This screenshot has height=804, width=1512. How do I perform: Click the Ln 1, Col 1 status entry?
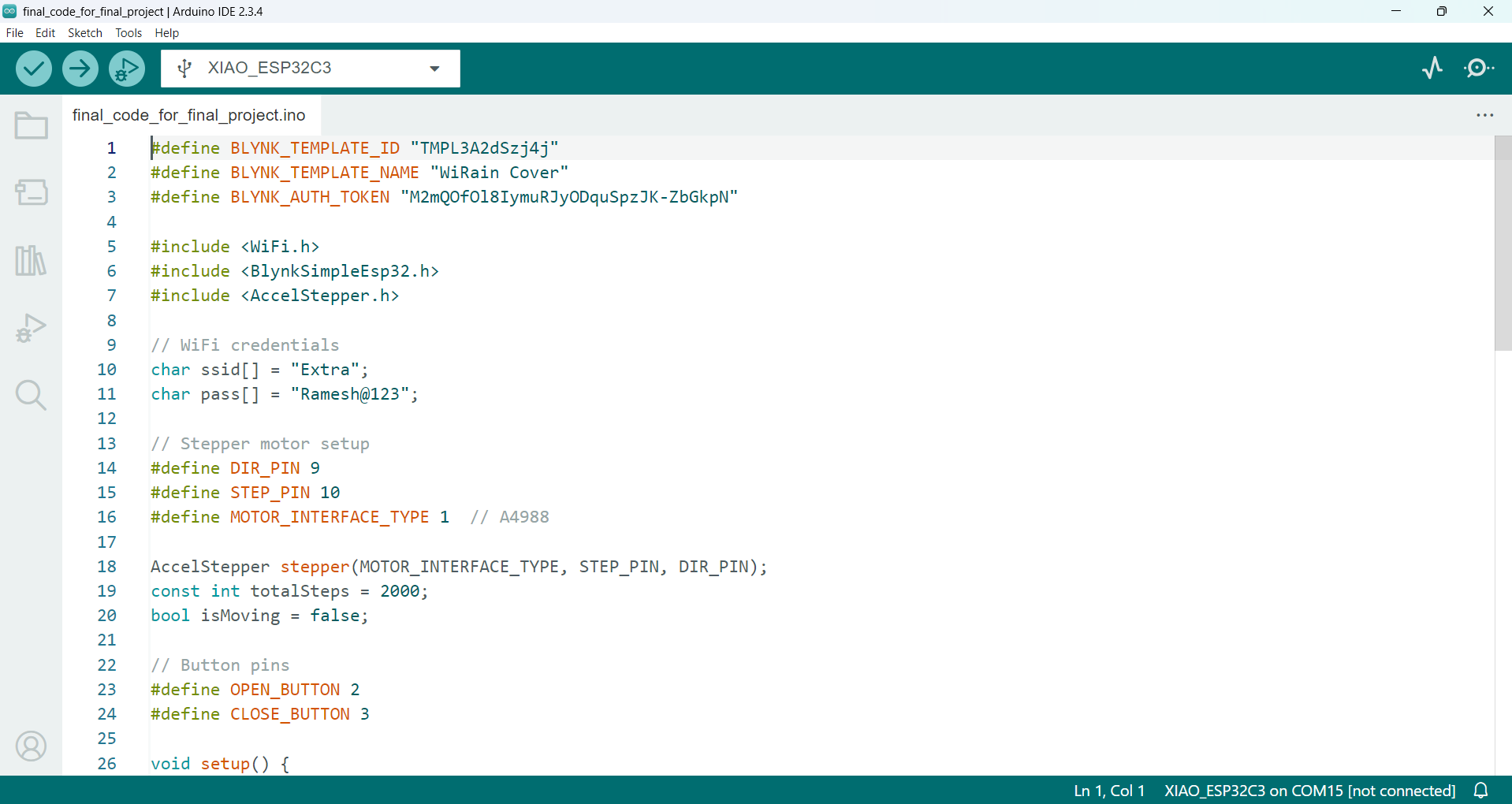click(1109, 791)
